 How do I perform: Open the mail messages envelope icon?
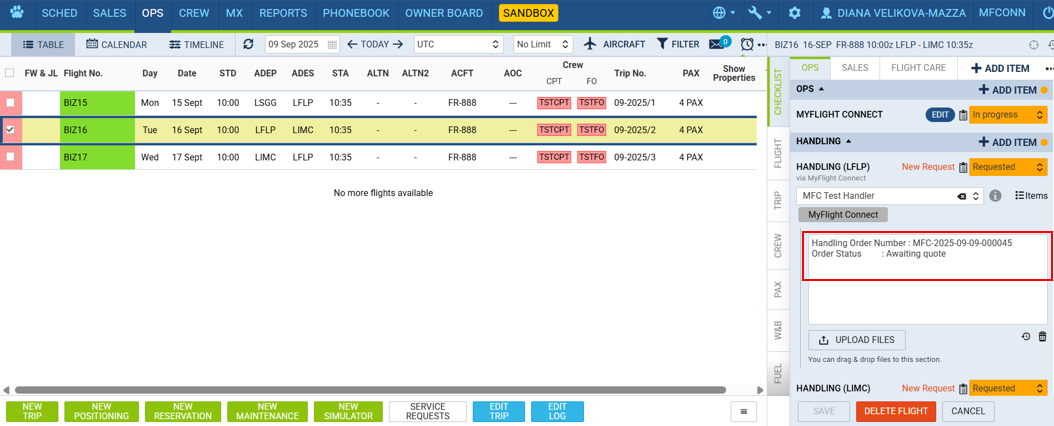point(716,45)
